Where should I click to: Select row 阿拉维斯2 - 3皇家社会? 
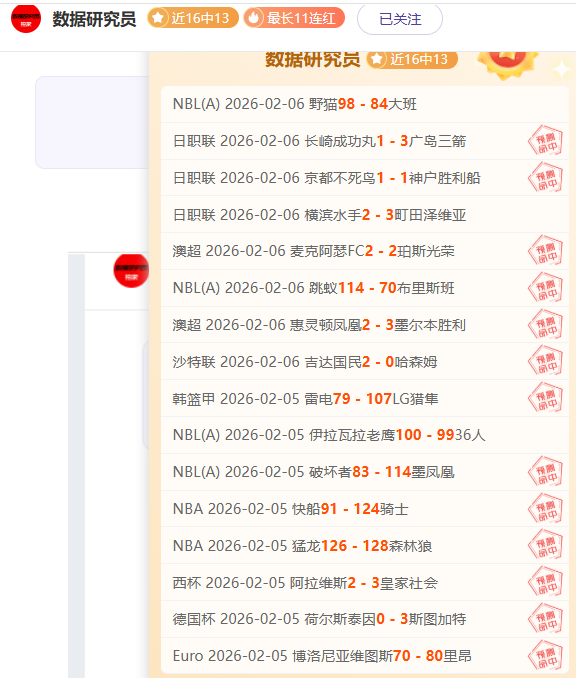coord(365,582)
